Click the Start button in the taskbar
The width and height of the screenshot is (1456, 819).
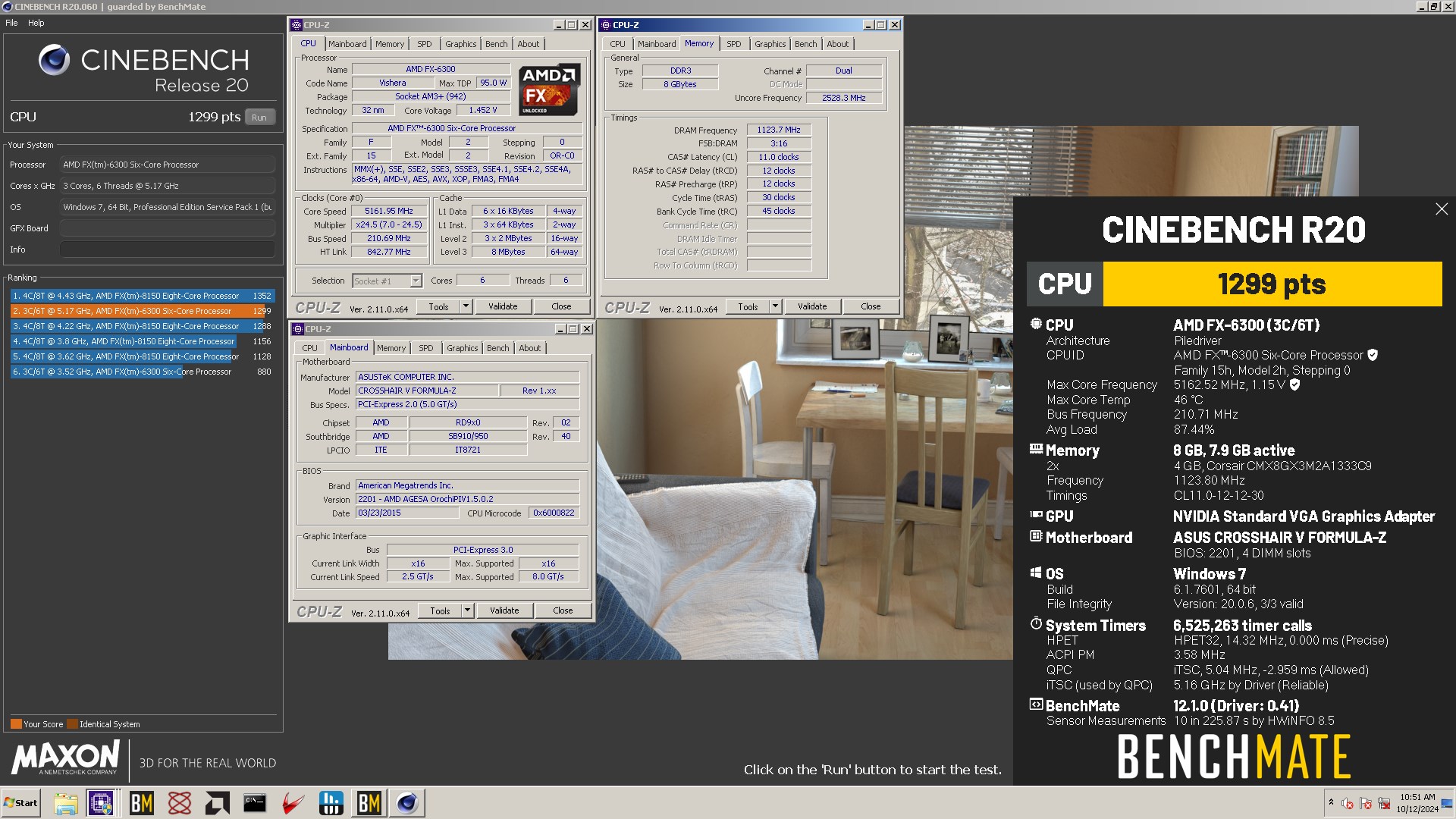pyautogui.click(x=20, y=803)
